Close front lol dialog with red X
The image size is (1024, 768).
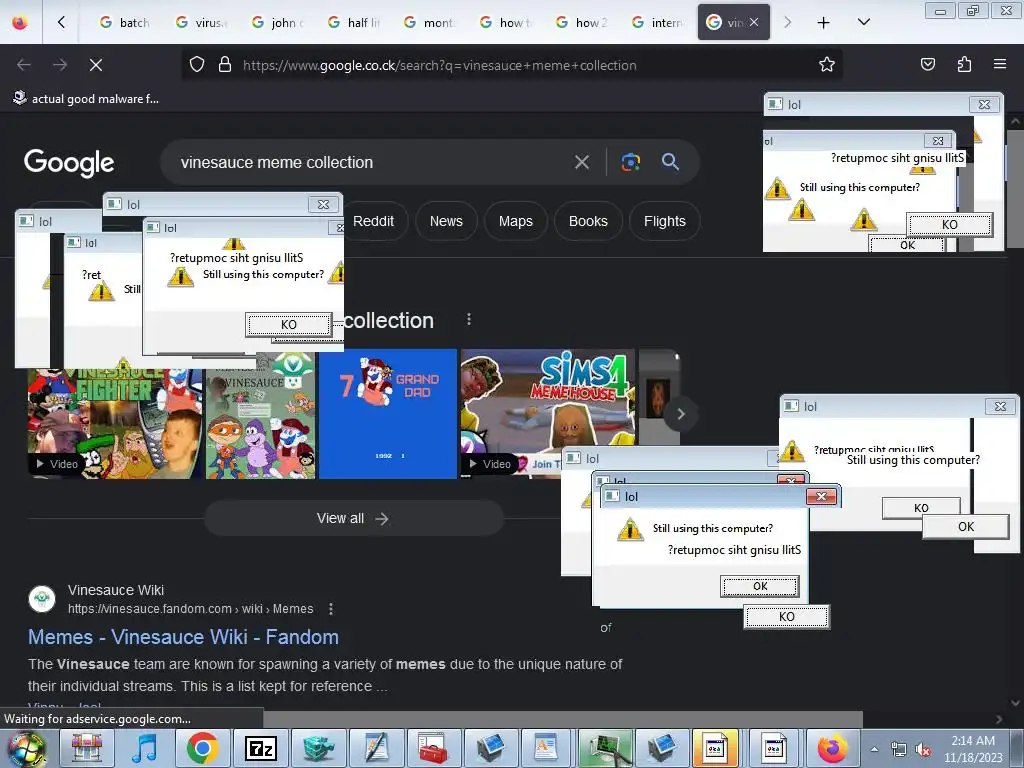pyautogui.click(x=822, y=496)
